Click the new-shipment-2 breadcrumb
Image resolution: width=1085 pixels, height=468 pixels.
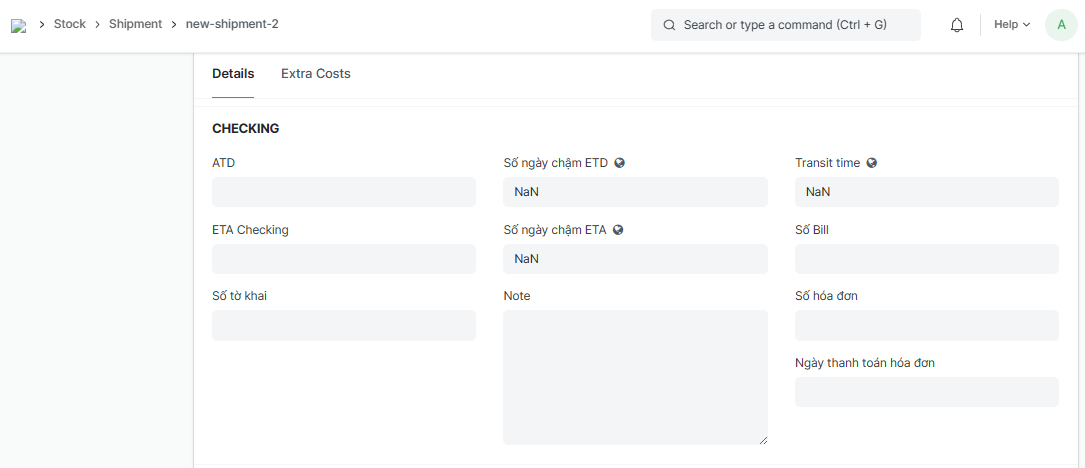pyautogui.click(x=232, y=24)
